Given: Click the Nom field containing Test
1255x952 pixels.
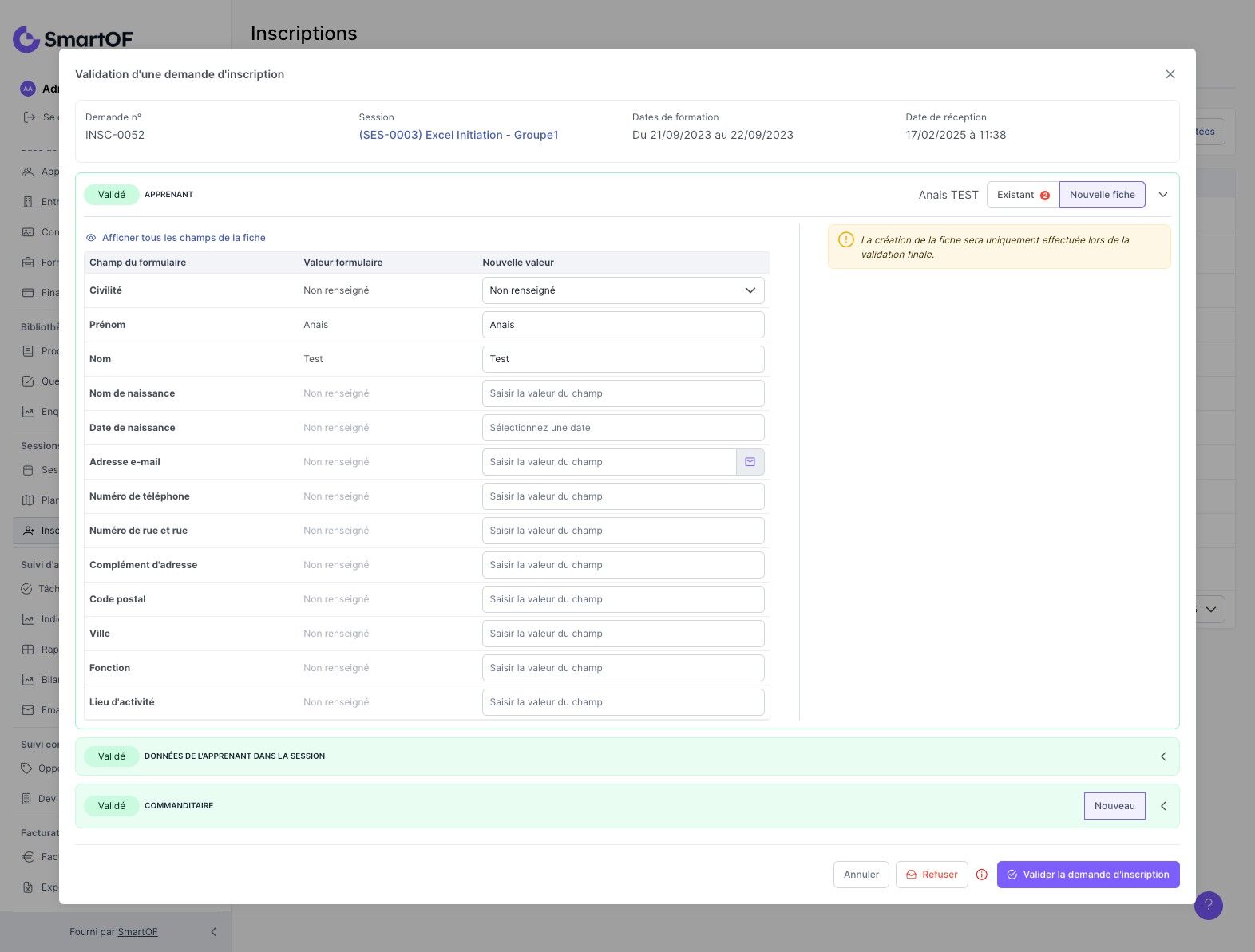Looking at the screenshot, I should (623, 359).
